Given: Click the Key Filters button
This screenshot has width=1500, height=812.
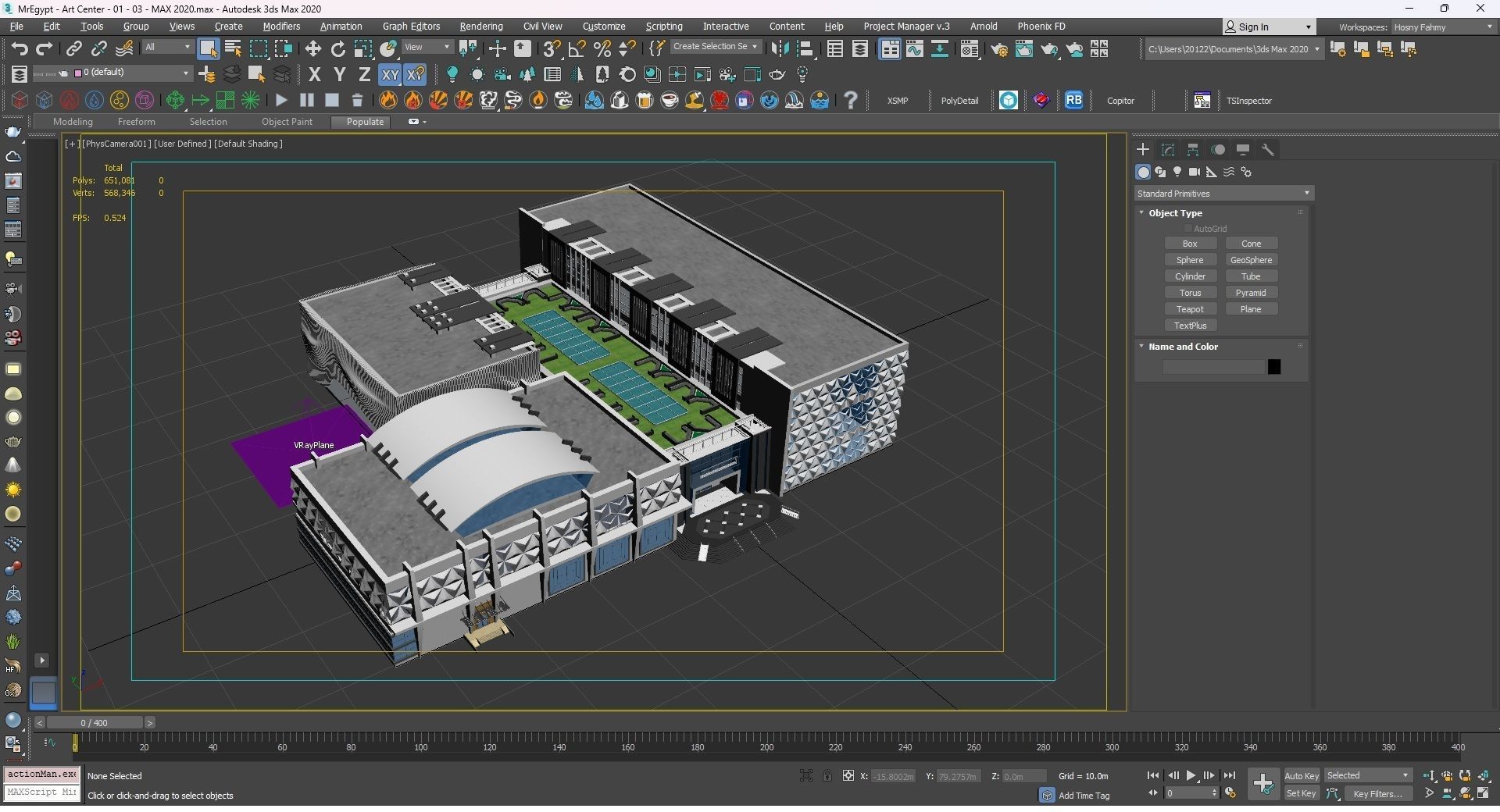Looking at the screenshot, I should pos(1378,794).
